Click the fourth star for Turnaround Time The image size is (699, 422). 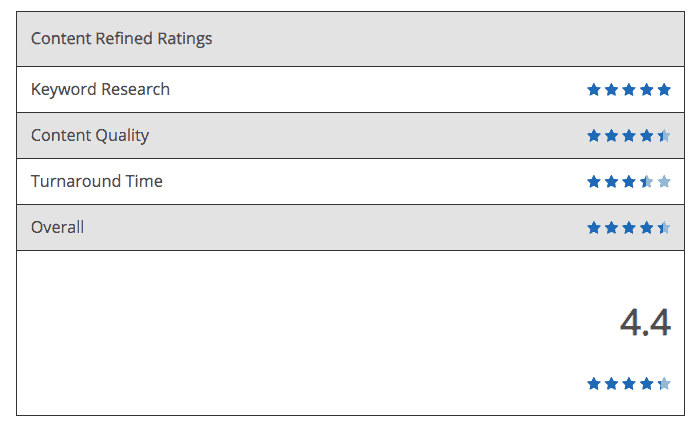646,182
